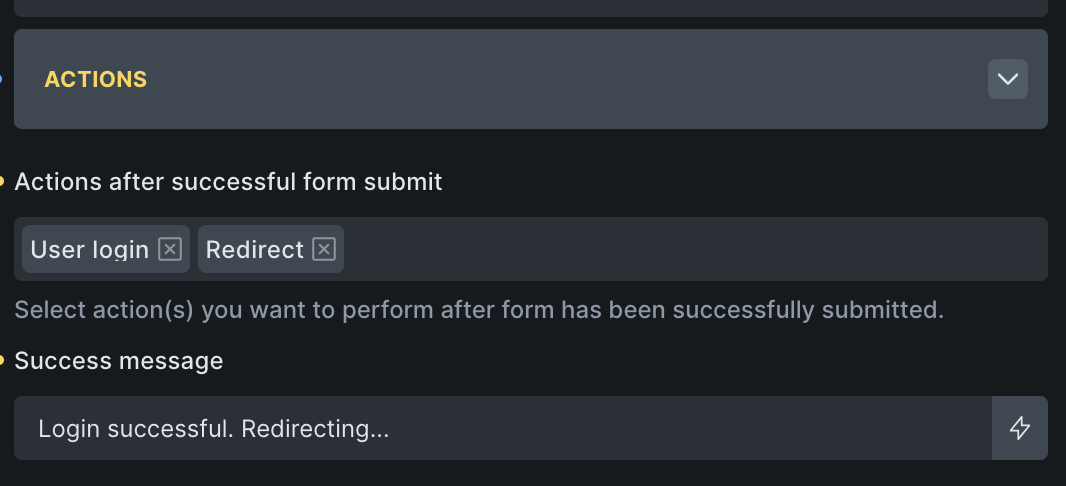This screenshot has width=1066, height=486.
Task: Click empty space right of Redirect tag
Action: 690,249
